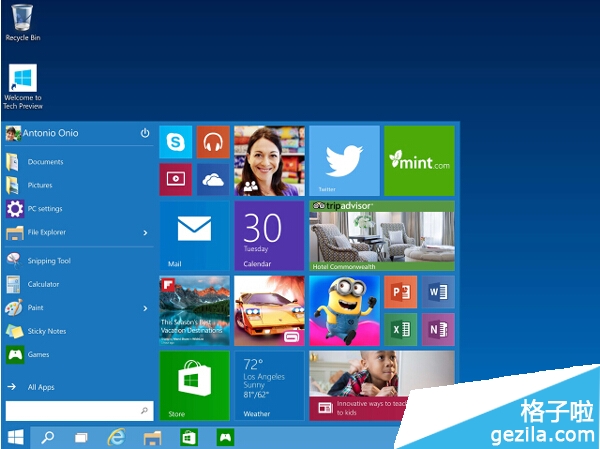Open the news tile about teaching kids
The width and height of the screenshot is (600, 449).
coord(382,386)
